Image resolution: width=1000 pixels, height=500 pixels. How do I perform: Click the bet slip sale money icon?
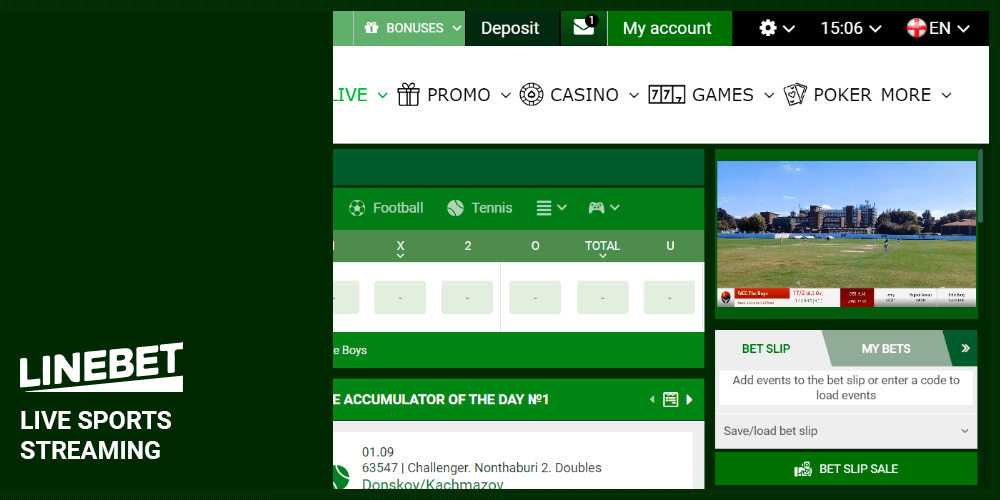click(x=802, y=469)
